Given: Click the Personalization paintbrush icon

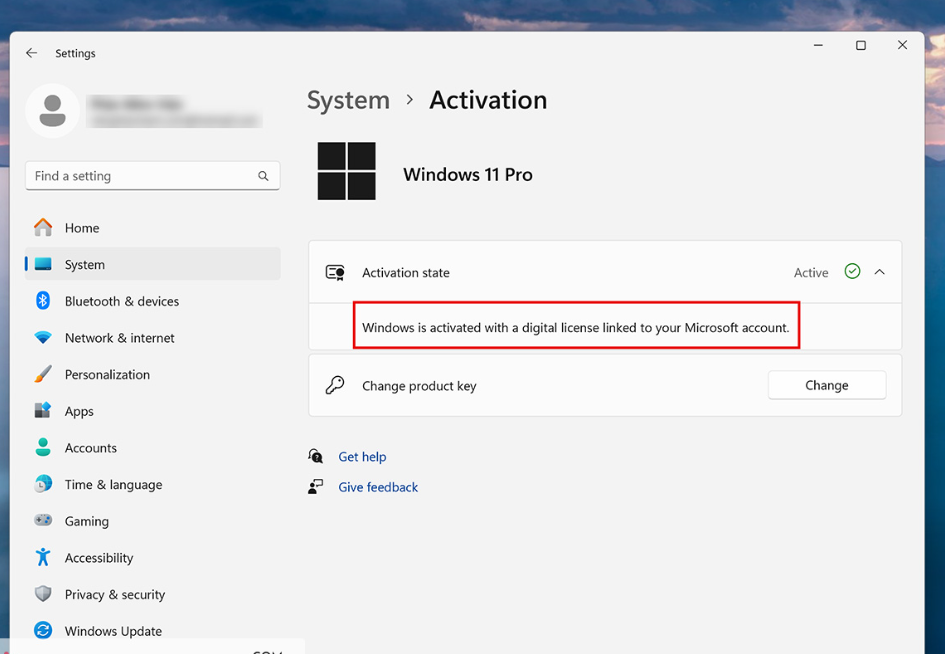Looking at the screenshot, I should (x=43, y=374).
